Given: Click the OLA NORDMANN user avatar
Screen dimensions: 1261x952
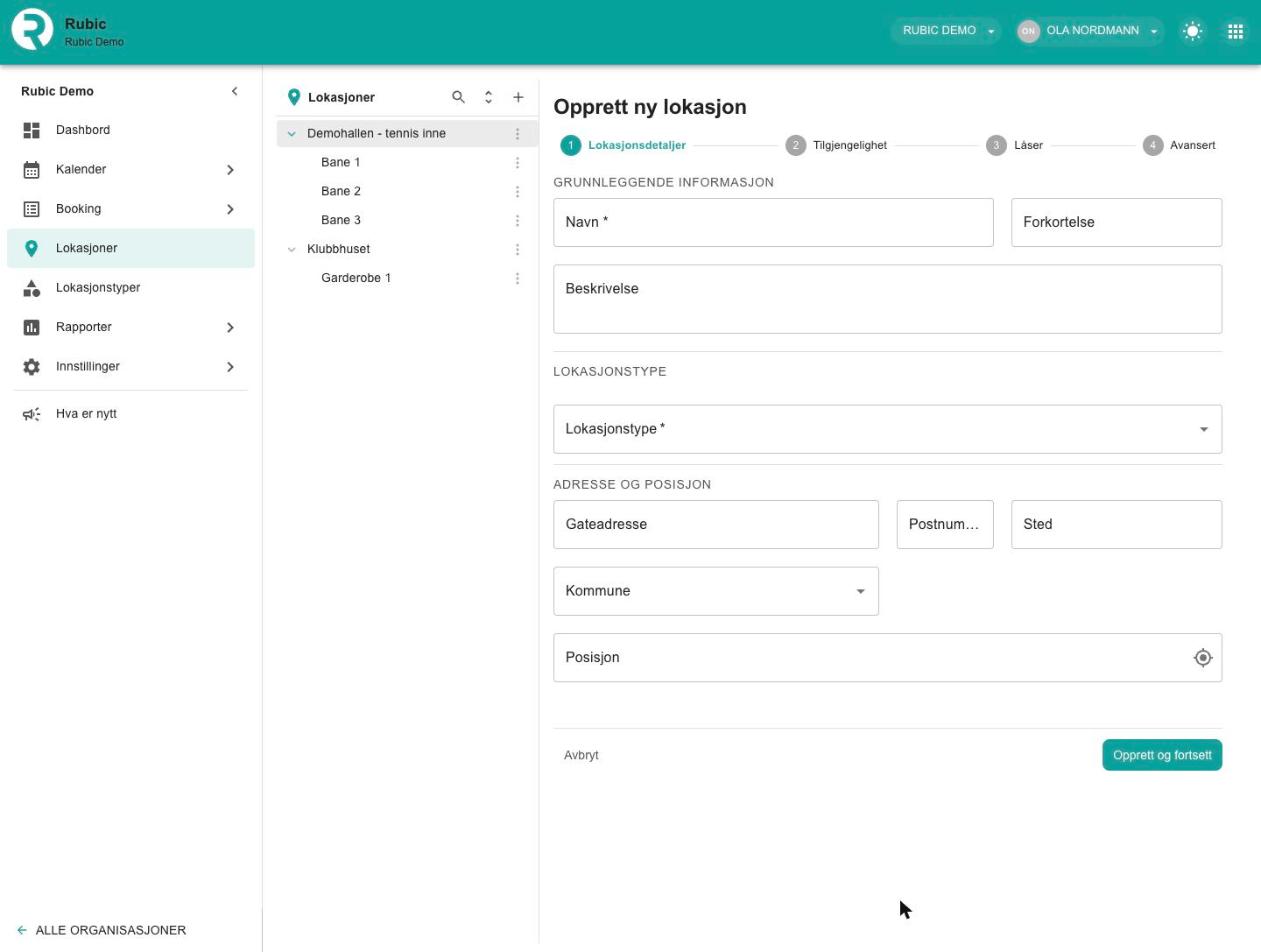Looking at the screenshot, I should (1028, 31).
